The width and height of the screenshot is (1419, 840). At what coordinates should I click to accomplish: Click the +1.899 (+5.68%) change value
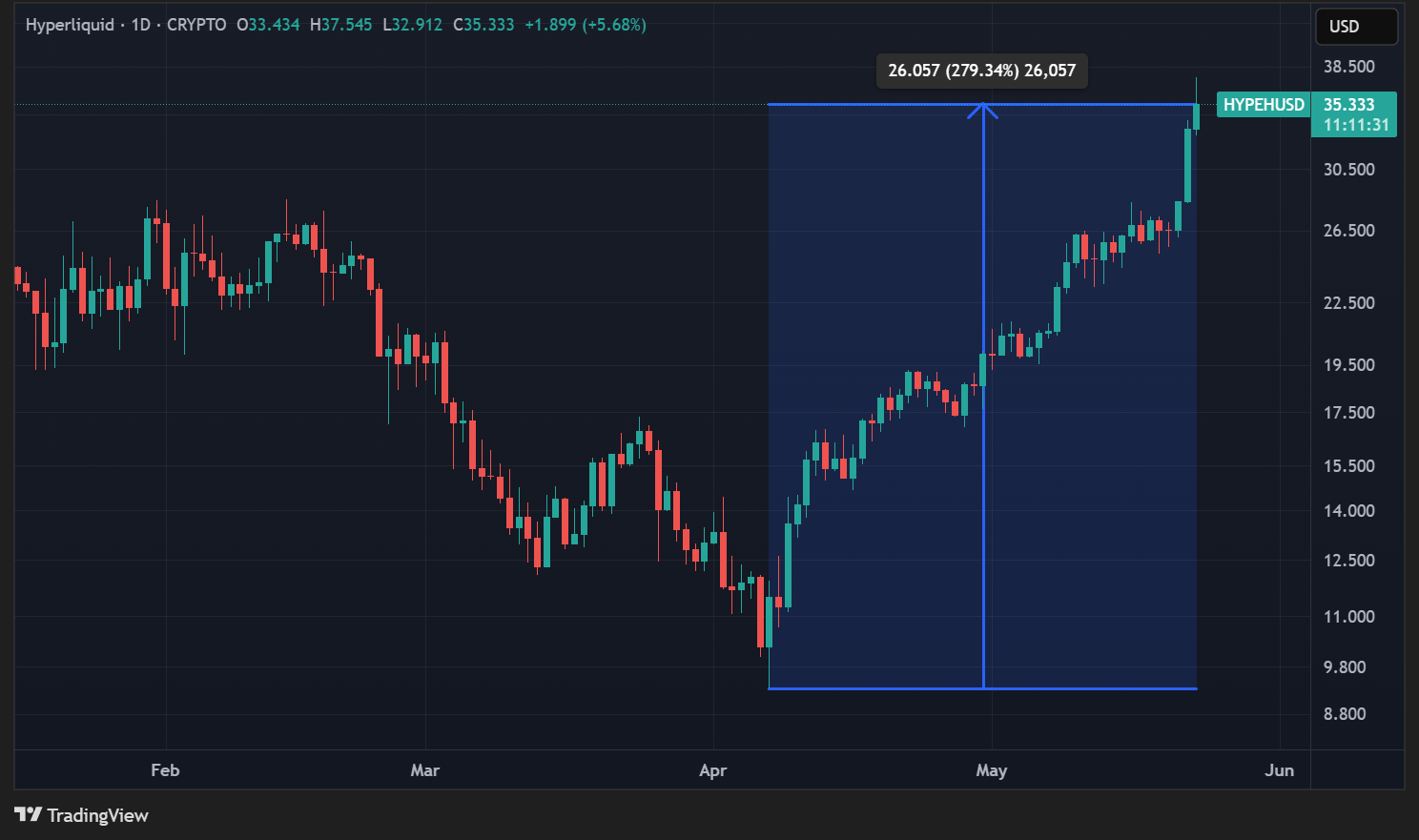(x=586, y=25)
